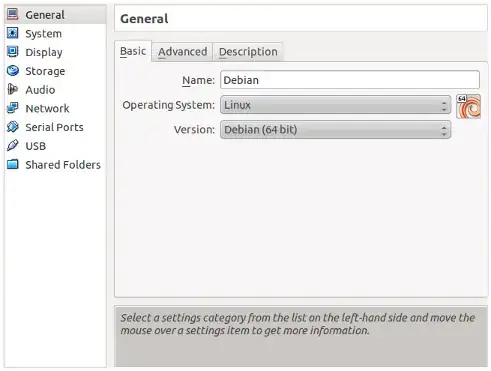
Task: Open the Operating System dropdown showing Linux
Action: [x=335, y=105]
